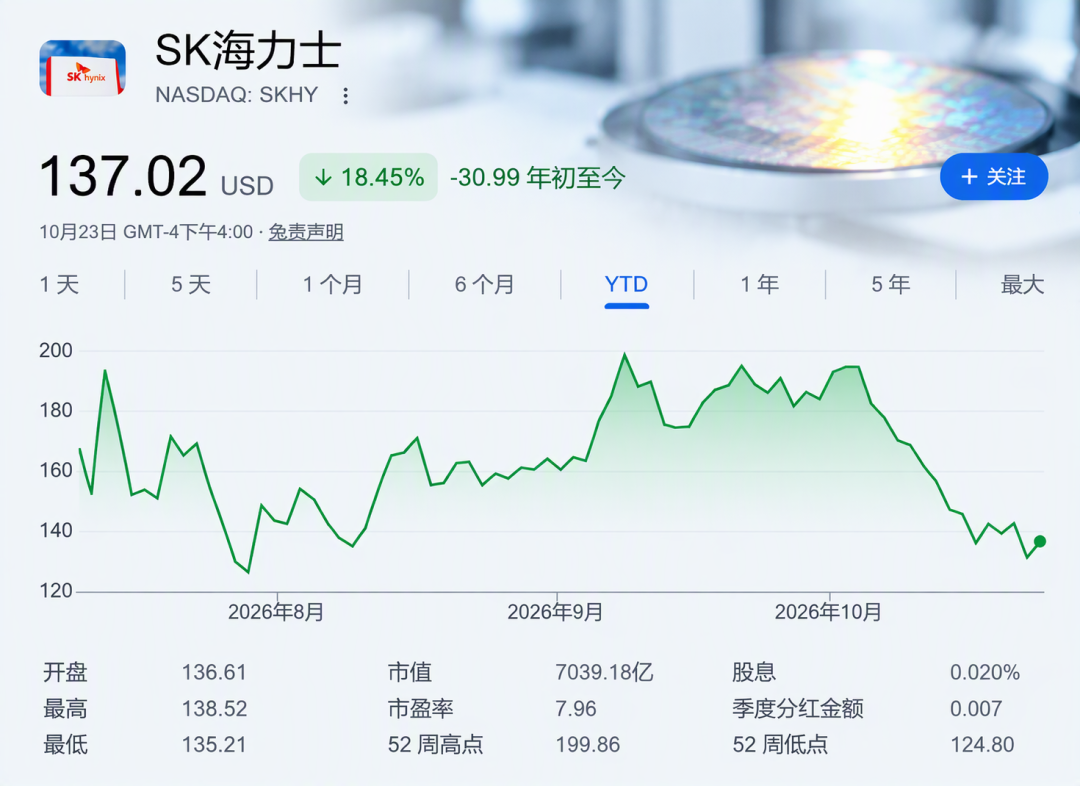Viewport: 1080px width, 786px height.
Task: Click the 52 周低点 label
Action: click(x=780, y=745)
